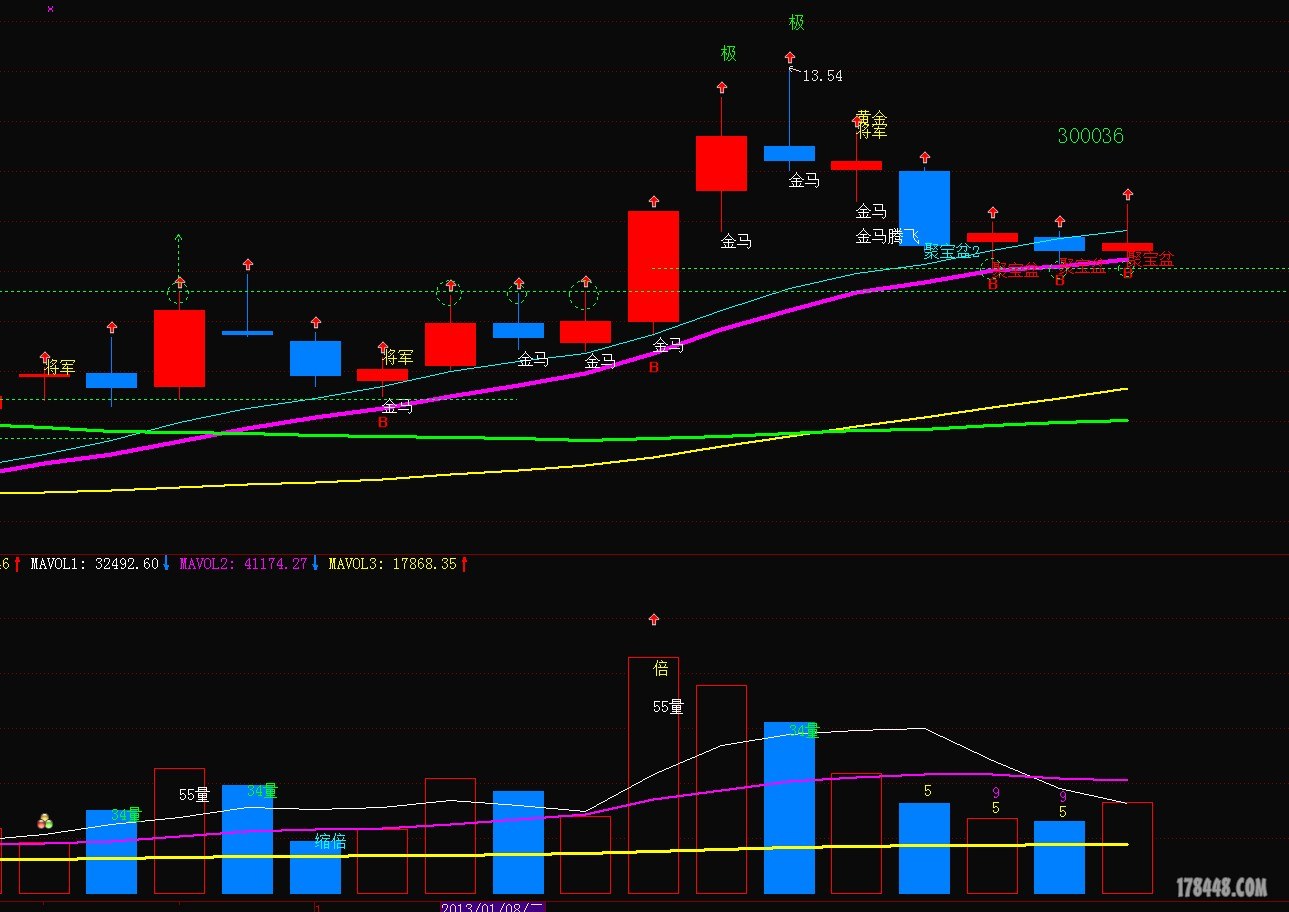
Task: Click the red arrow above the 倍 volume bar
Action: [654, 620]
